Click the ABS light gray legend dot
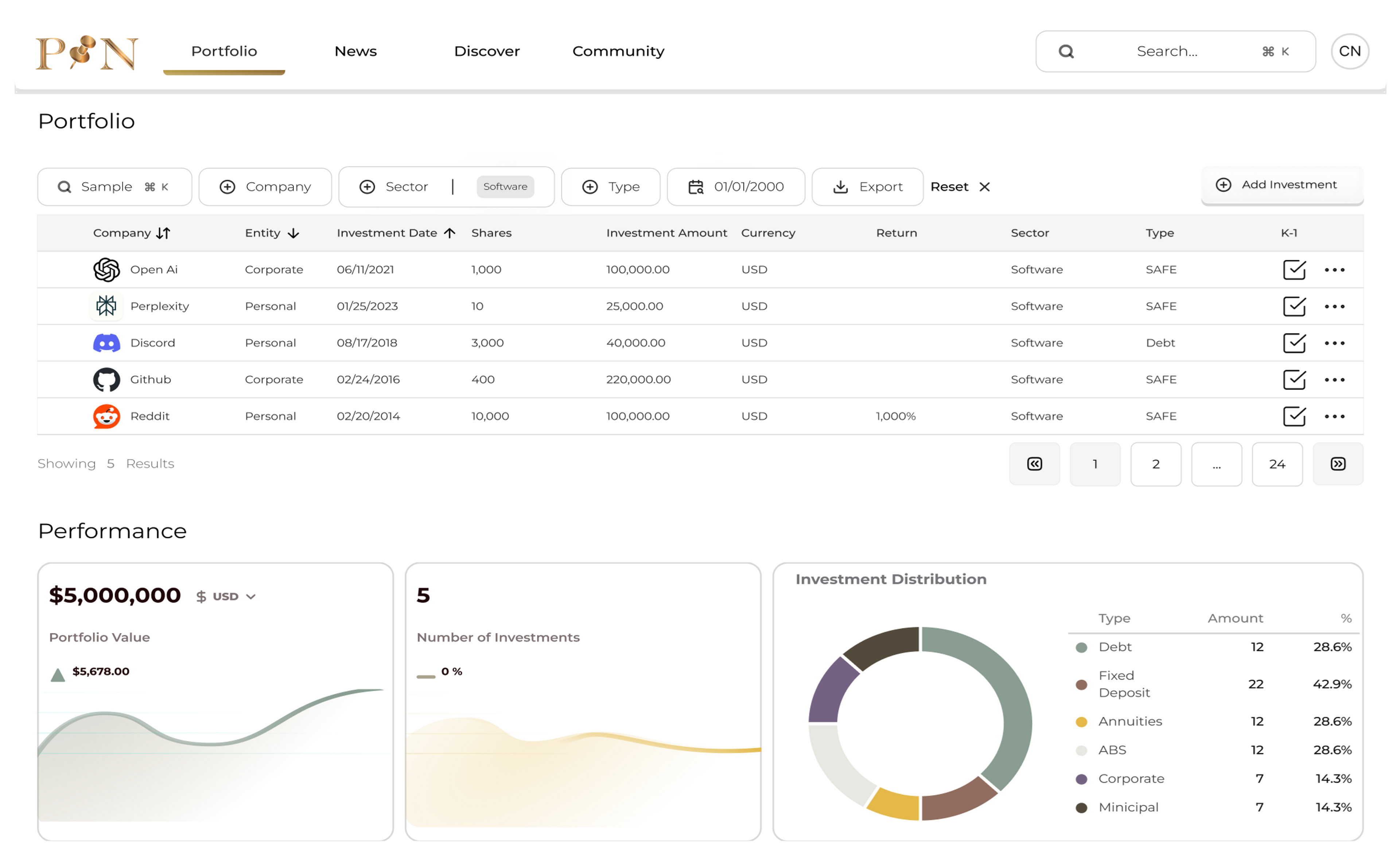Viewport: 1400px width, 855px height. tap(1081, 750)
